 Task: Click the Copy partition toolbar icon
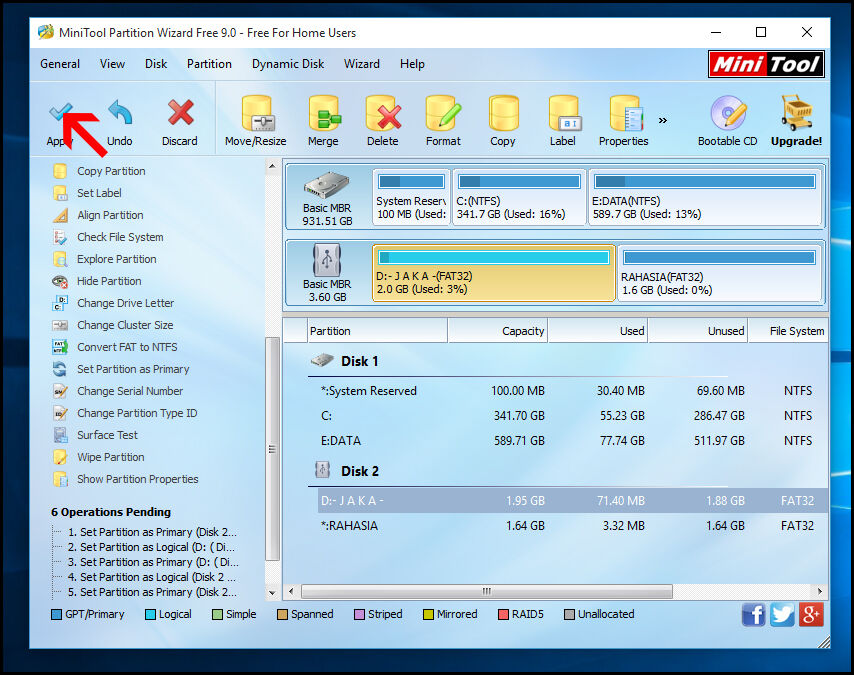pyautogui.click(x=503, y=113)
